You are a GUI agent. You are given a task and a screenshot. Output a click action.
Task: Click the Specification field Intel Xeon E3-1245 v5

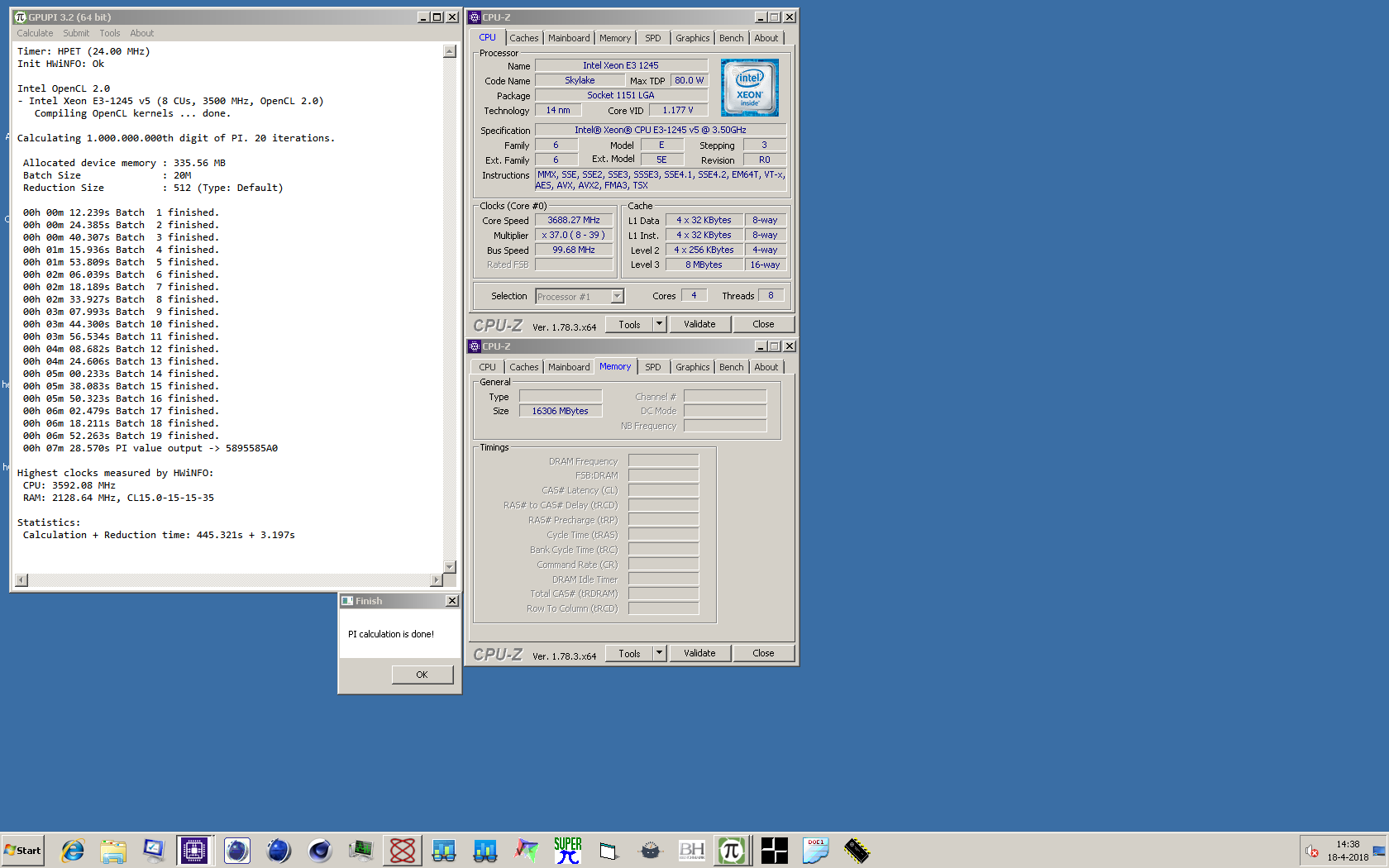click(x=661, y=130)
